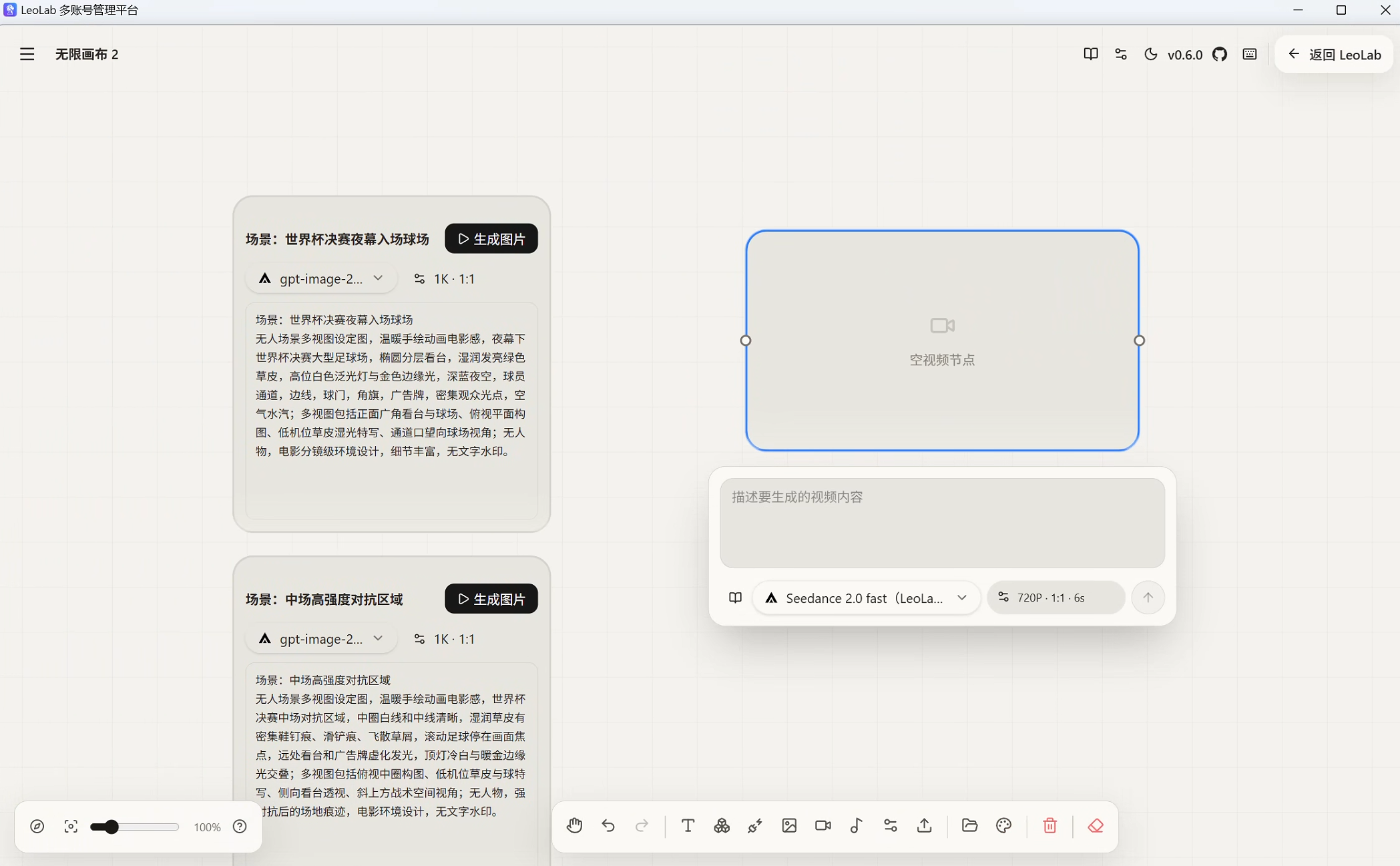Open 1K · 1:1 settings in 中场高强度对抗区域 card
Viewport: 1400px width, 866px height.
(x=445, y=638)
